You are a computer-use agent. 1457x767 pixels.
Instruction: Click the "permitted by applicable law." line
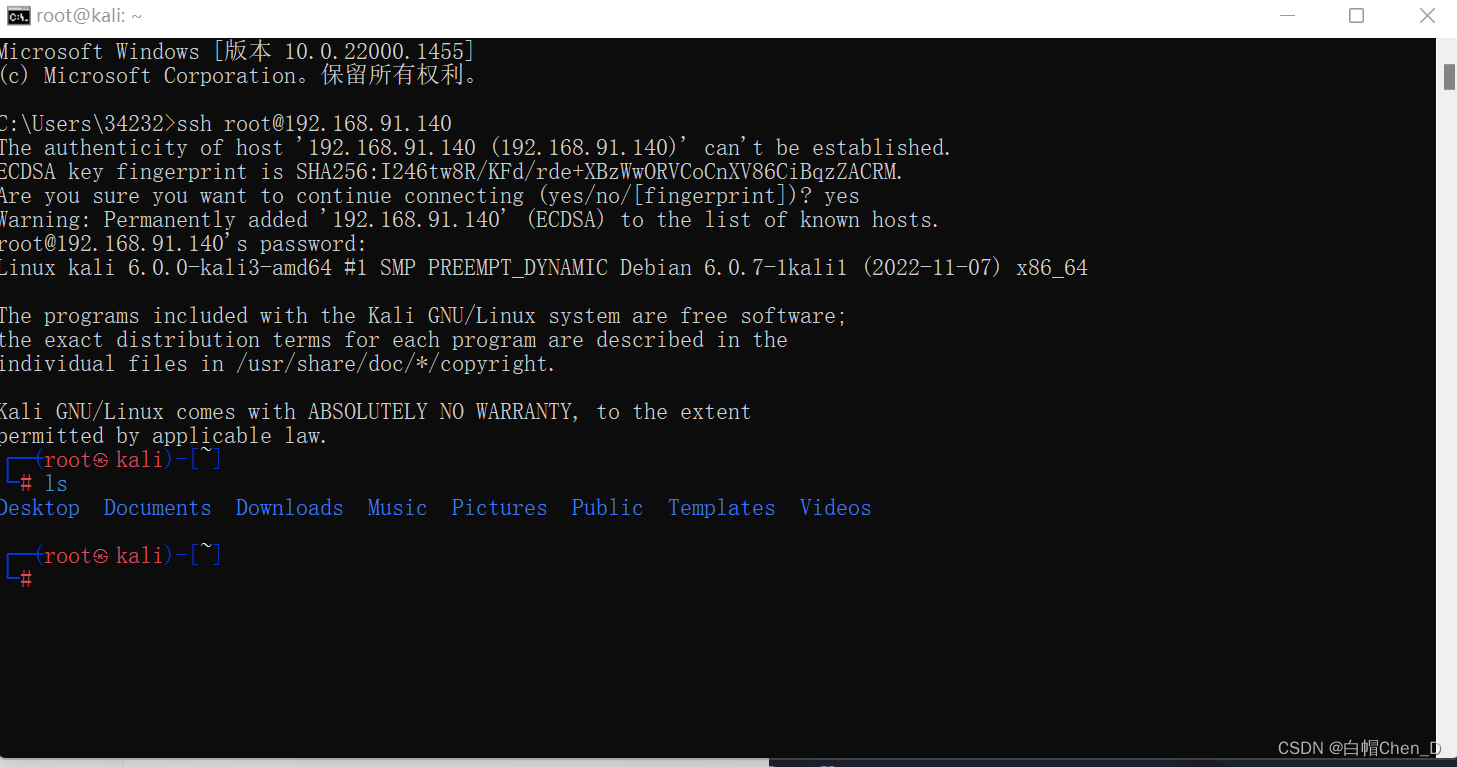(x=163, y=436)
